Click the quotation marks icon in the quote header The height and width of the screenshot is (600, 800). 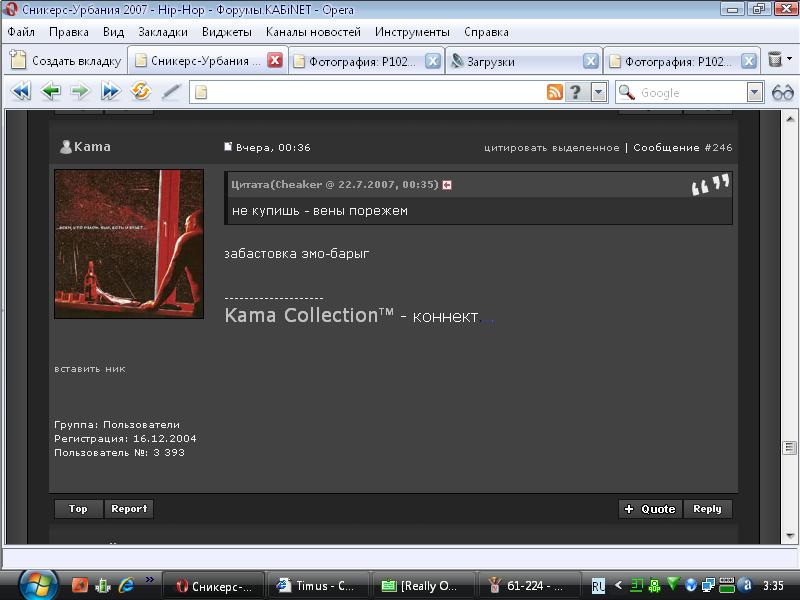point(710,185)
